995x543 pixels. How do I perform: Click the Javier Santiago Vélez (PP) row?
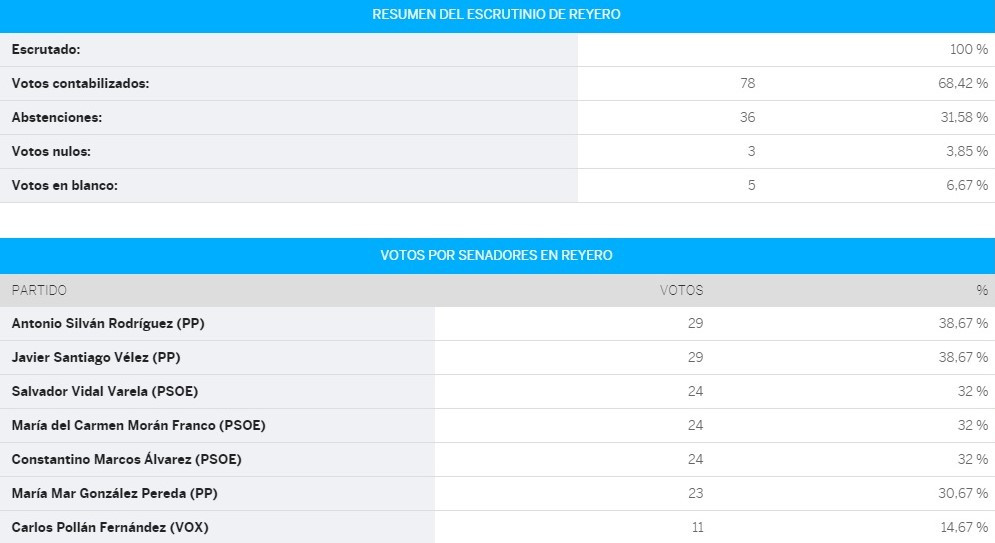point(498,357)
